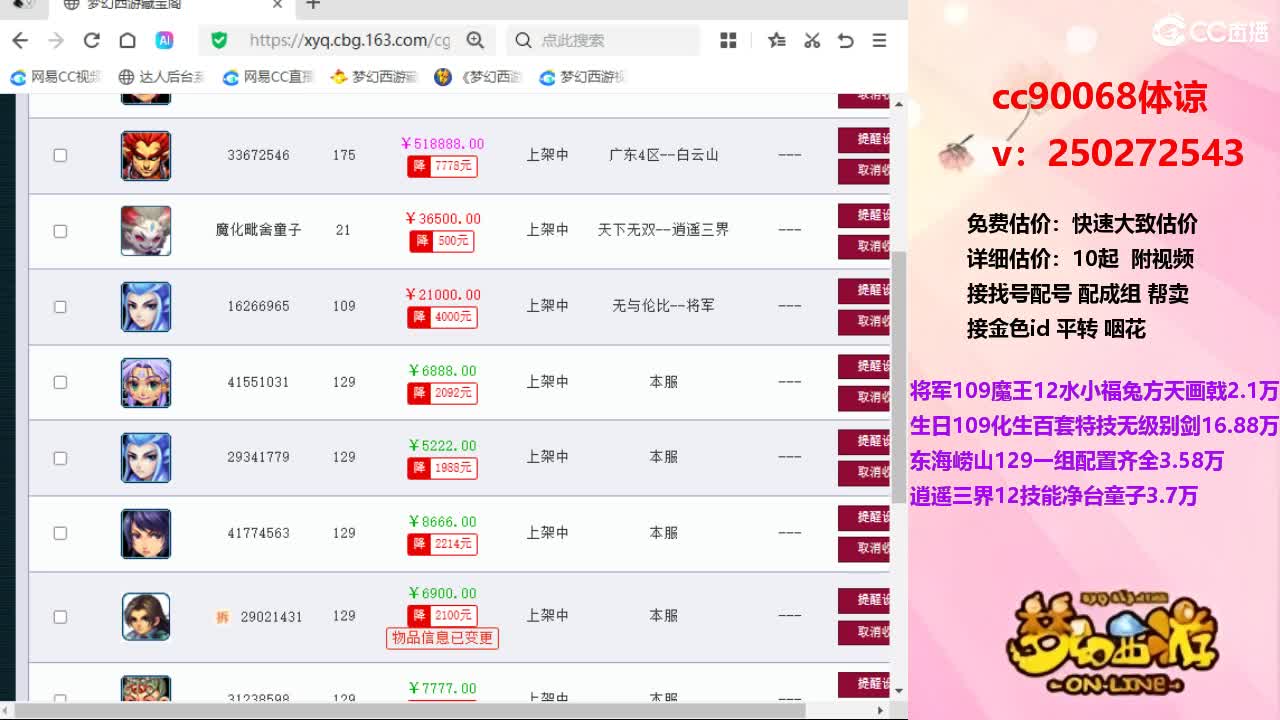Open the 达人后台 bookmark
Screen dimensions: 1280x720
click(161, 77)
